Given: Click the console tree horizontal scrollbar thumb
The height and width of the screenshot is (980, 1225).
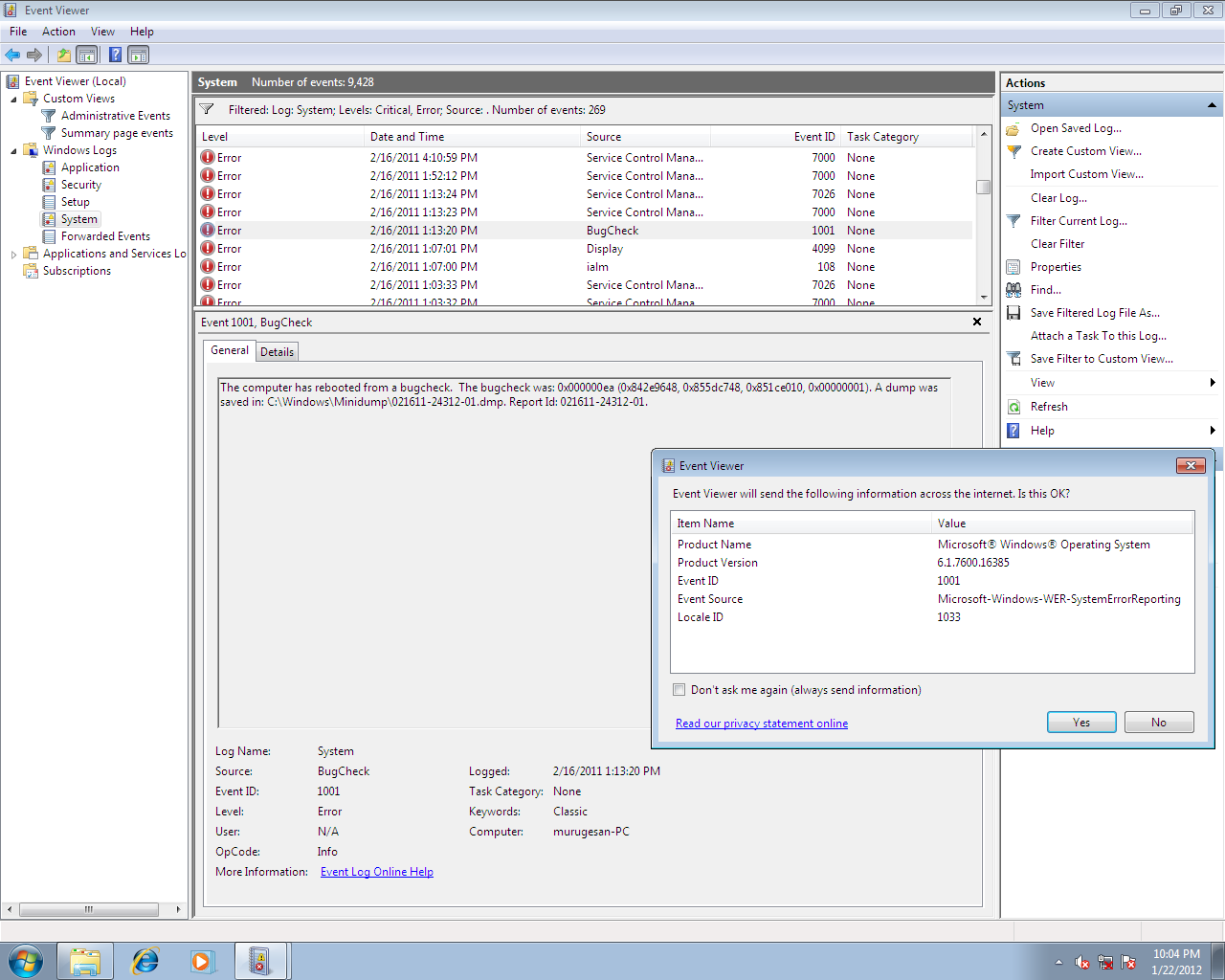Looking at the screenshot, I should [89, 909].
